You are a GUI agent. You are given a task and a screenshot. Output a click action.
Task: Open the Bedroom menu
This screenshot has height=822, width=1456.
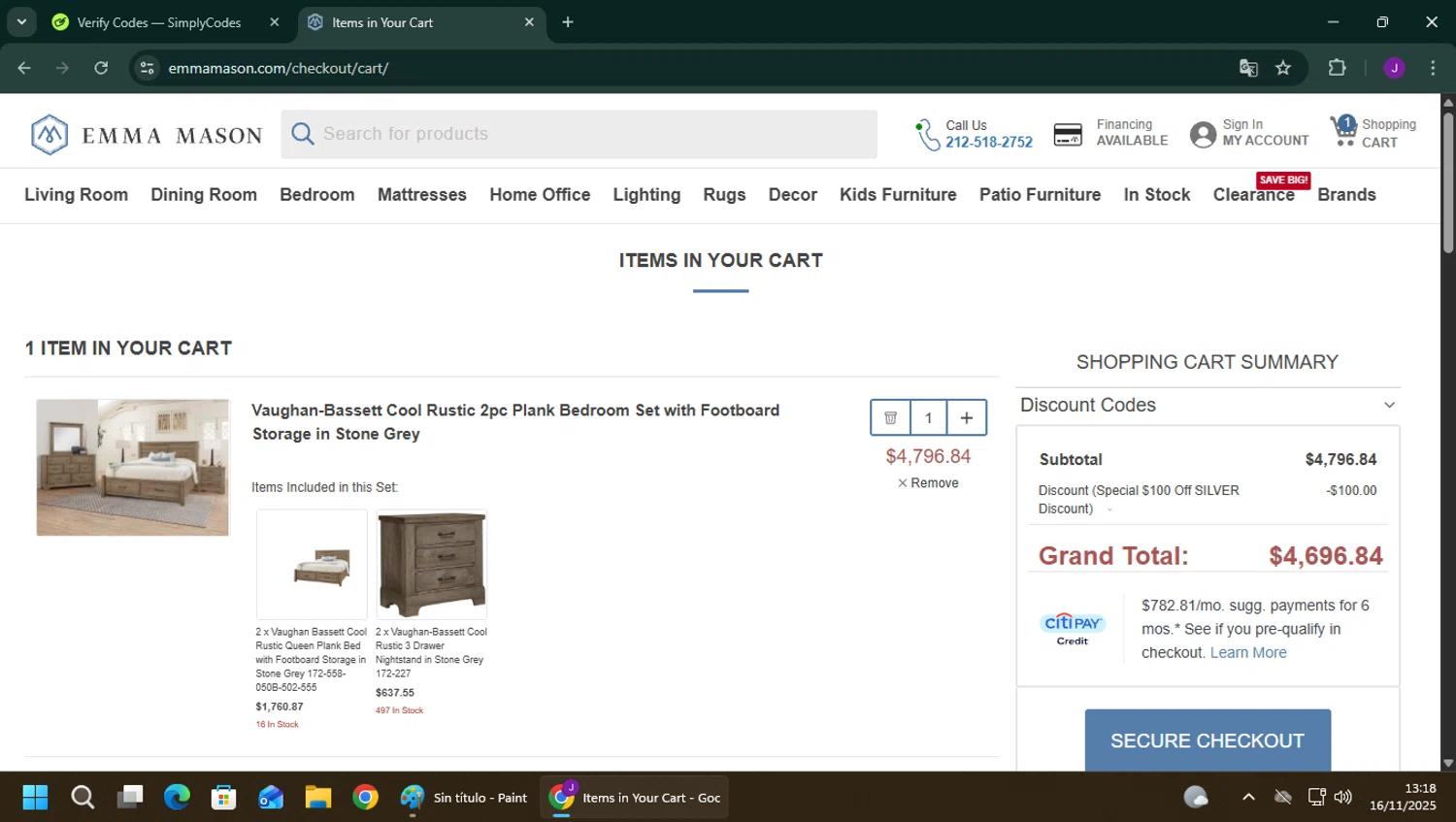coord(317,195)
